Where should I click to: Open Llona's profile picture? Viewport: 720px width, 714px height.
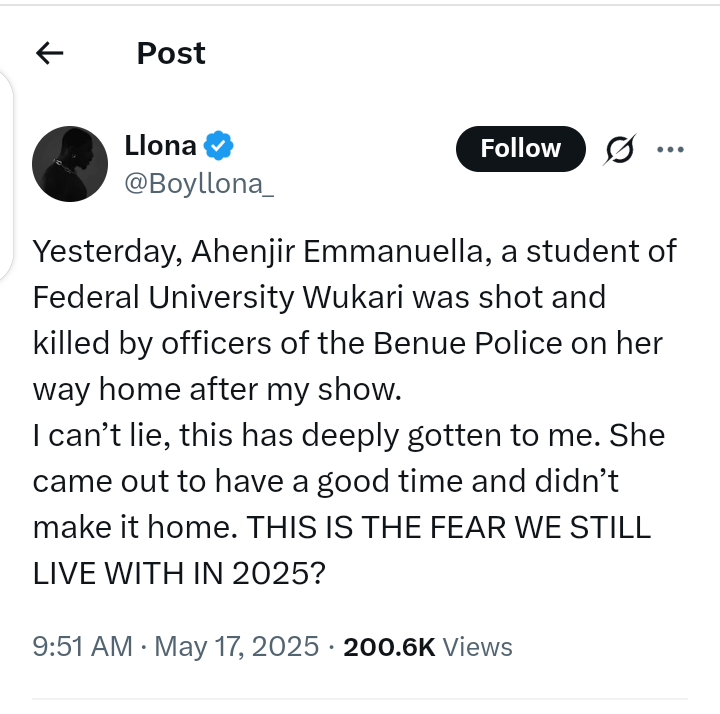[x=70, y=163]
